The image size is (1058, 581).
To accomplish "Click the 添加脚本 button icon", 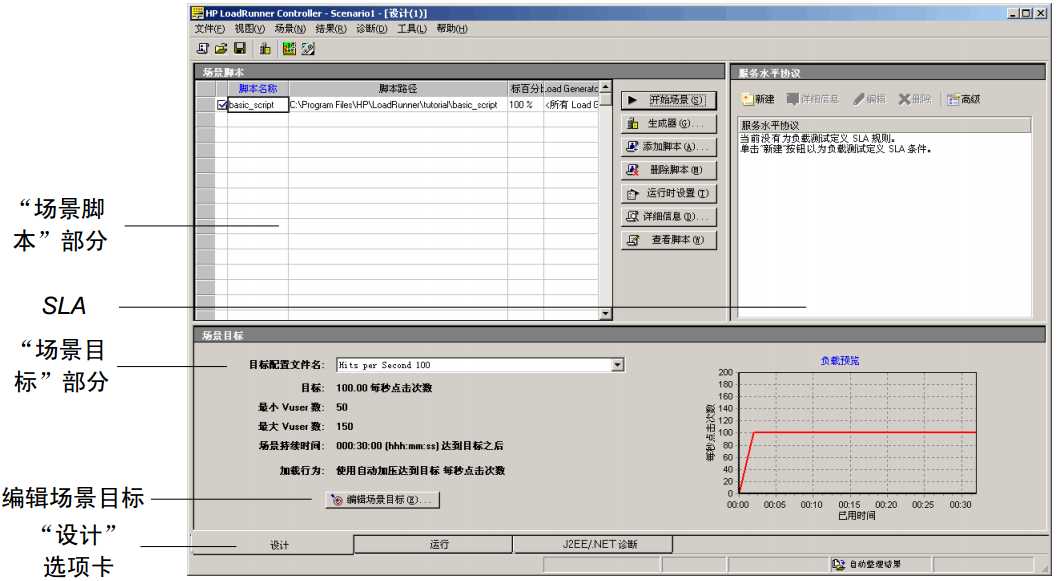I will pyautogui.click(x=632, y=146).
